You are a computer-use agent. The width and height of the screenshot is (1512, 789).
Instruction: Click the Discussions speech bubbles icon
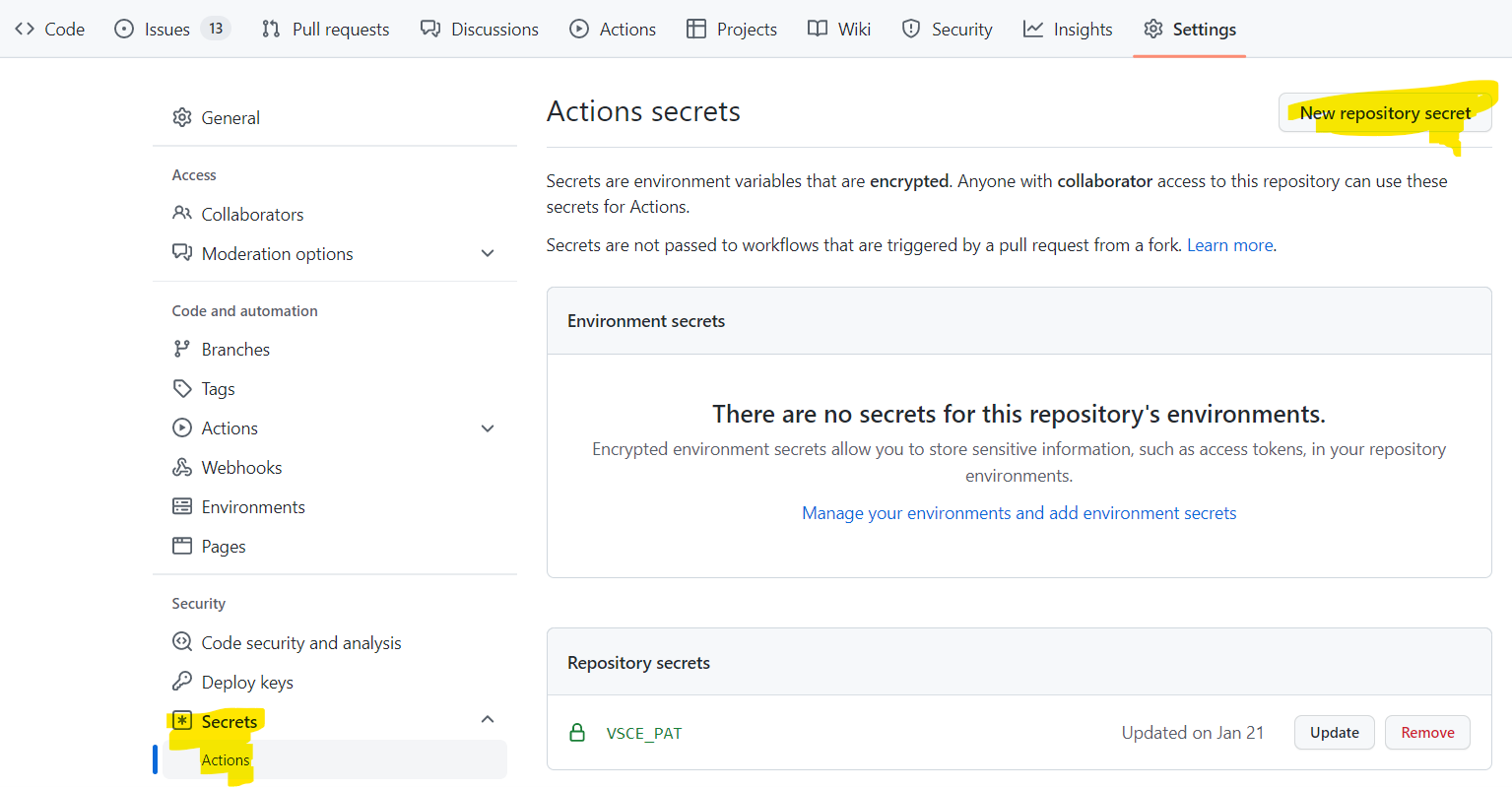pyautogui.click(x=430, y=29)
